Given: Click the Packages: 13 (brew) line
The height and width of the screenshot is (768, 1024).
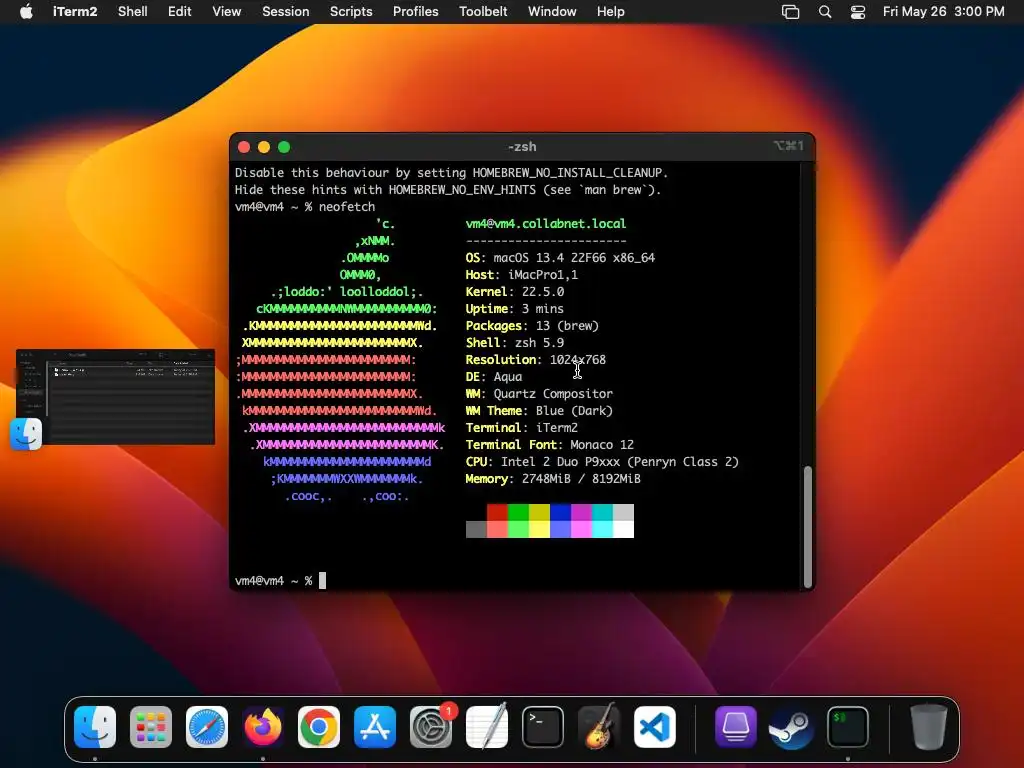Looking at the screenshot, I should tap(532, 326).
